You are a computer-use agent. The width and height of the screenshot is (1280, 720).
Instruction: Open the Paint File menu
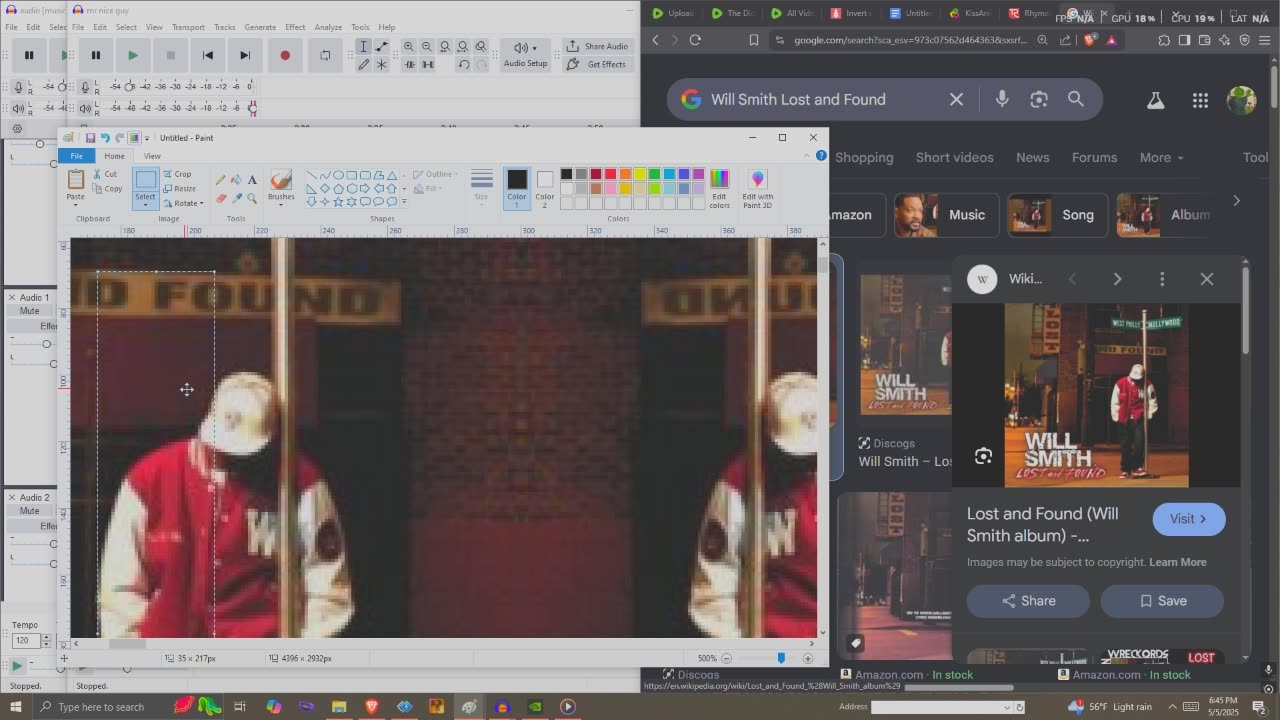76,156
